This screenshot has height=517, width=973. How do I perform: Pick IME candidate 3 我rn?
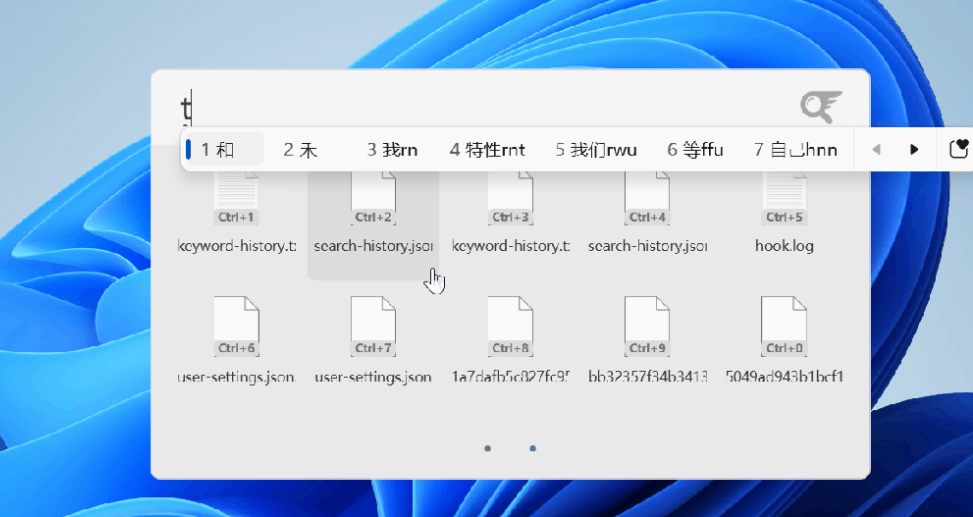[392, 150]
